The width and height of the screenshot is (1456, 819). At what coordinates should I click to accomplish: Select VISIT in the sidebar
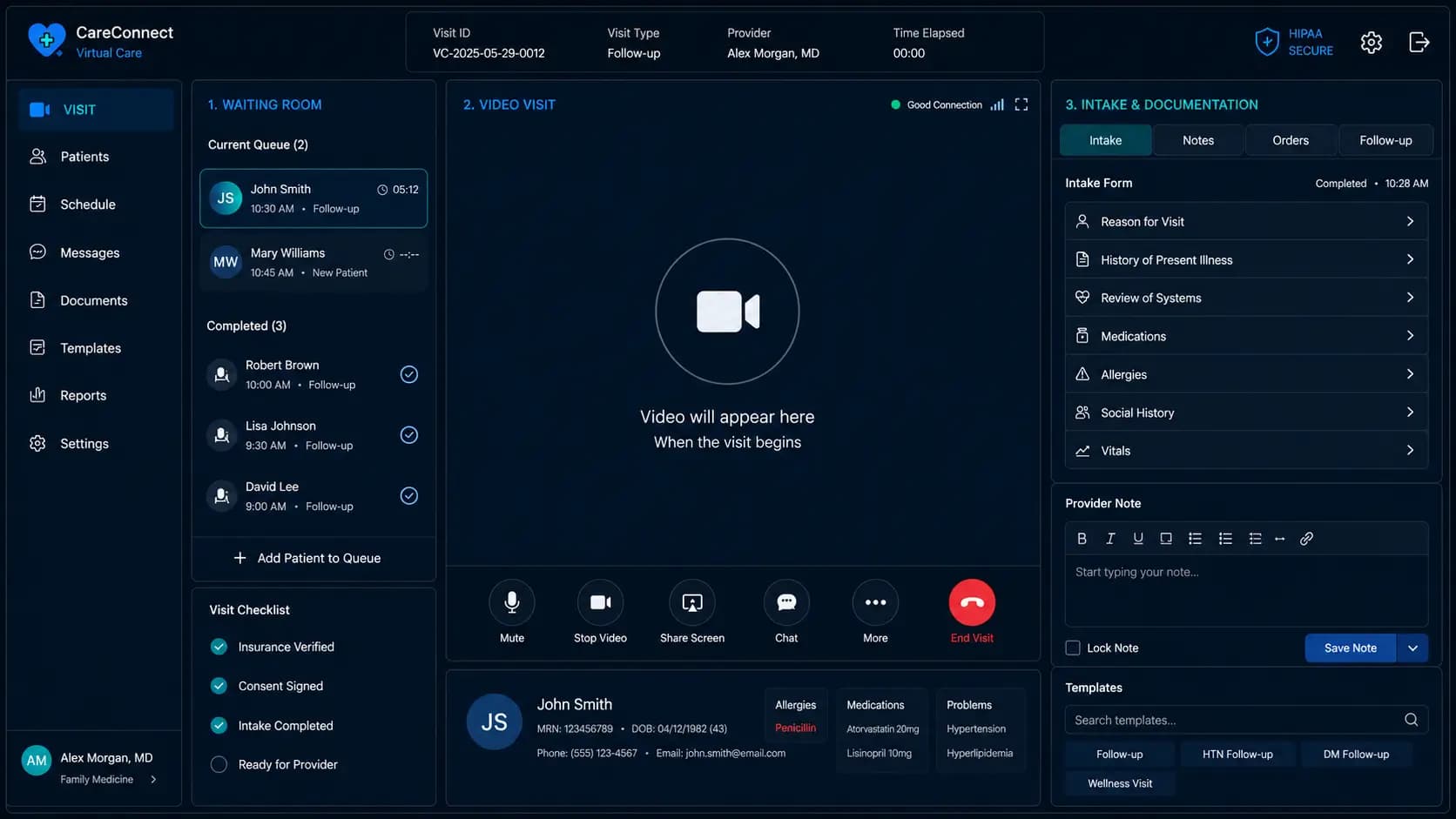coord(96,110)
